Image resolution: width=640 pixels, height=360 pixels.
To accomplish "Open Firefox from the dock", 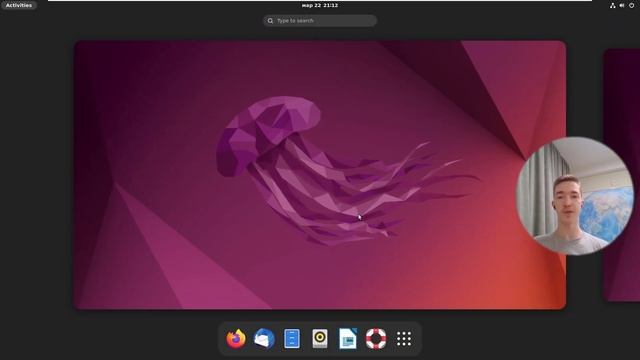I will (x=236, y=339).
